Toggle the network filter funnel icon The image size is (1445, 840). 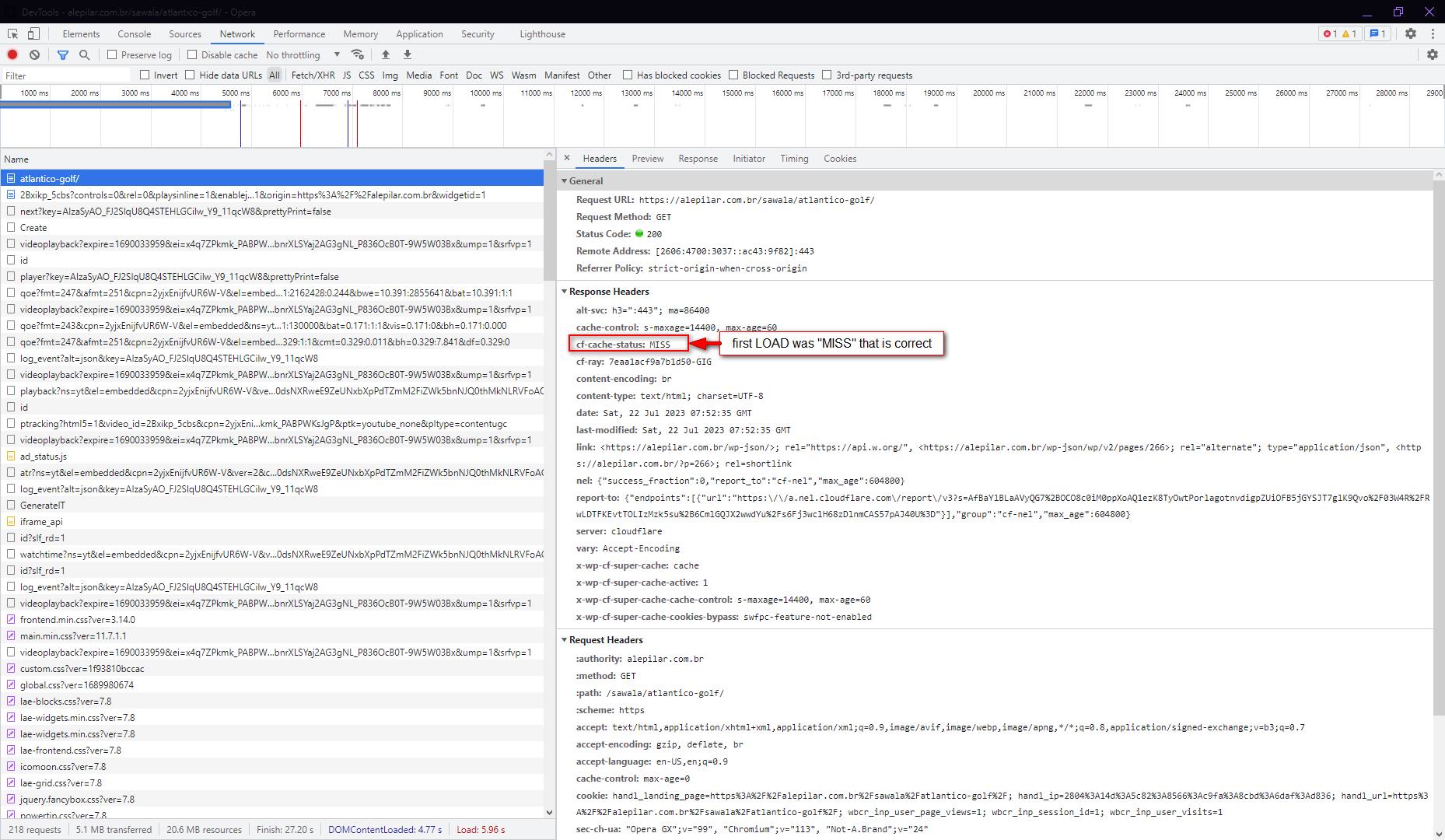click(x=63, y=54)
